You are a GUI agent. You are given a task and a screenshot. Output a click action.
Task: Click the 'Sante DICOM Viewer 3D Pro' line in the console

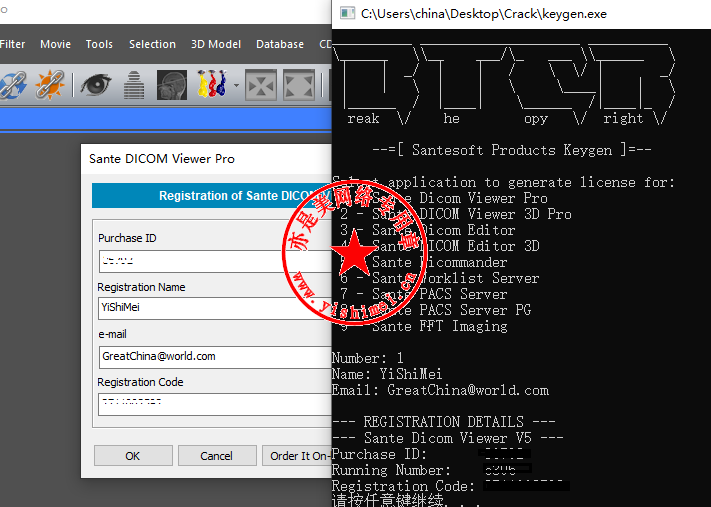click(x=456, y=214)
